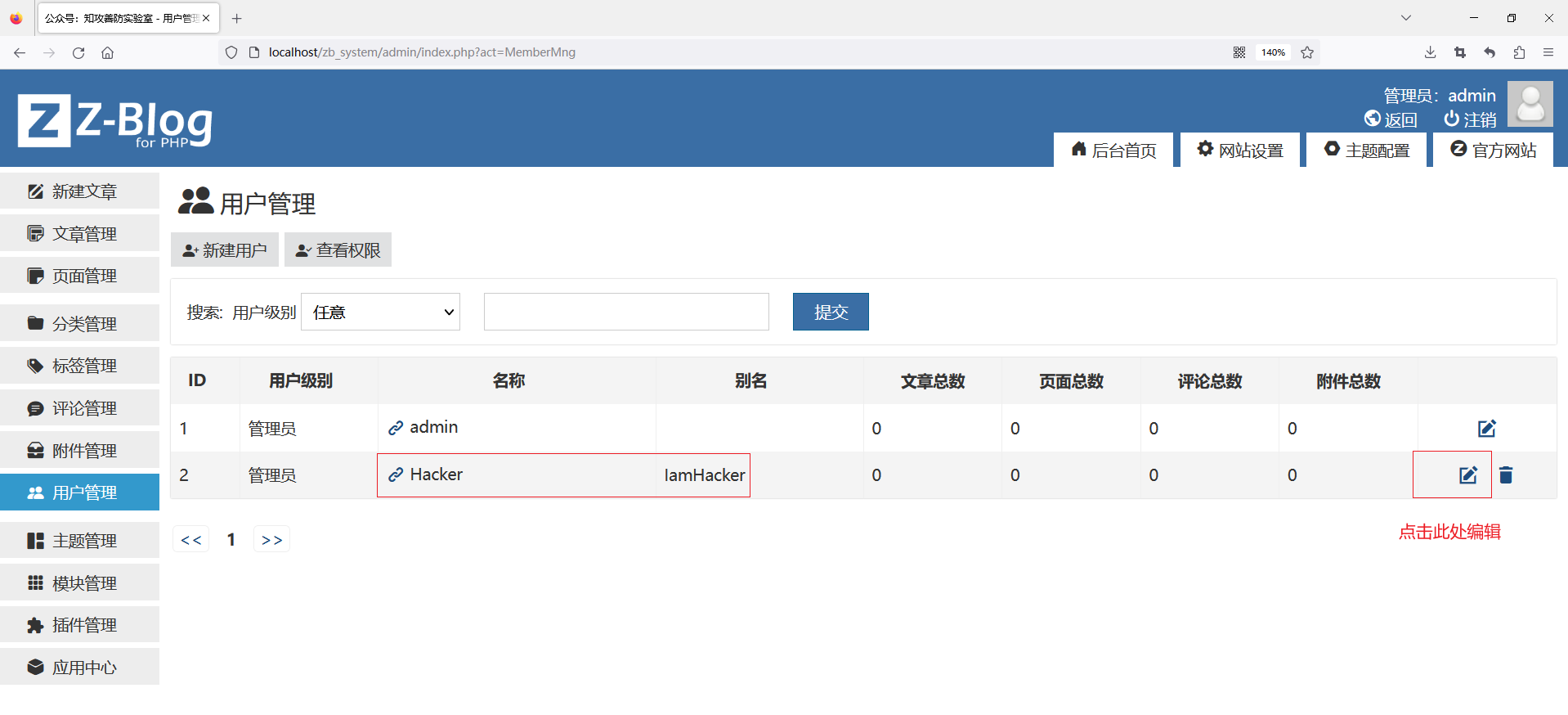Go back in browser history
This screenshot has width=1568, height=715.
(20, 52)
